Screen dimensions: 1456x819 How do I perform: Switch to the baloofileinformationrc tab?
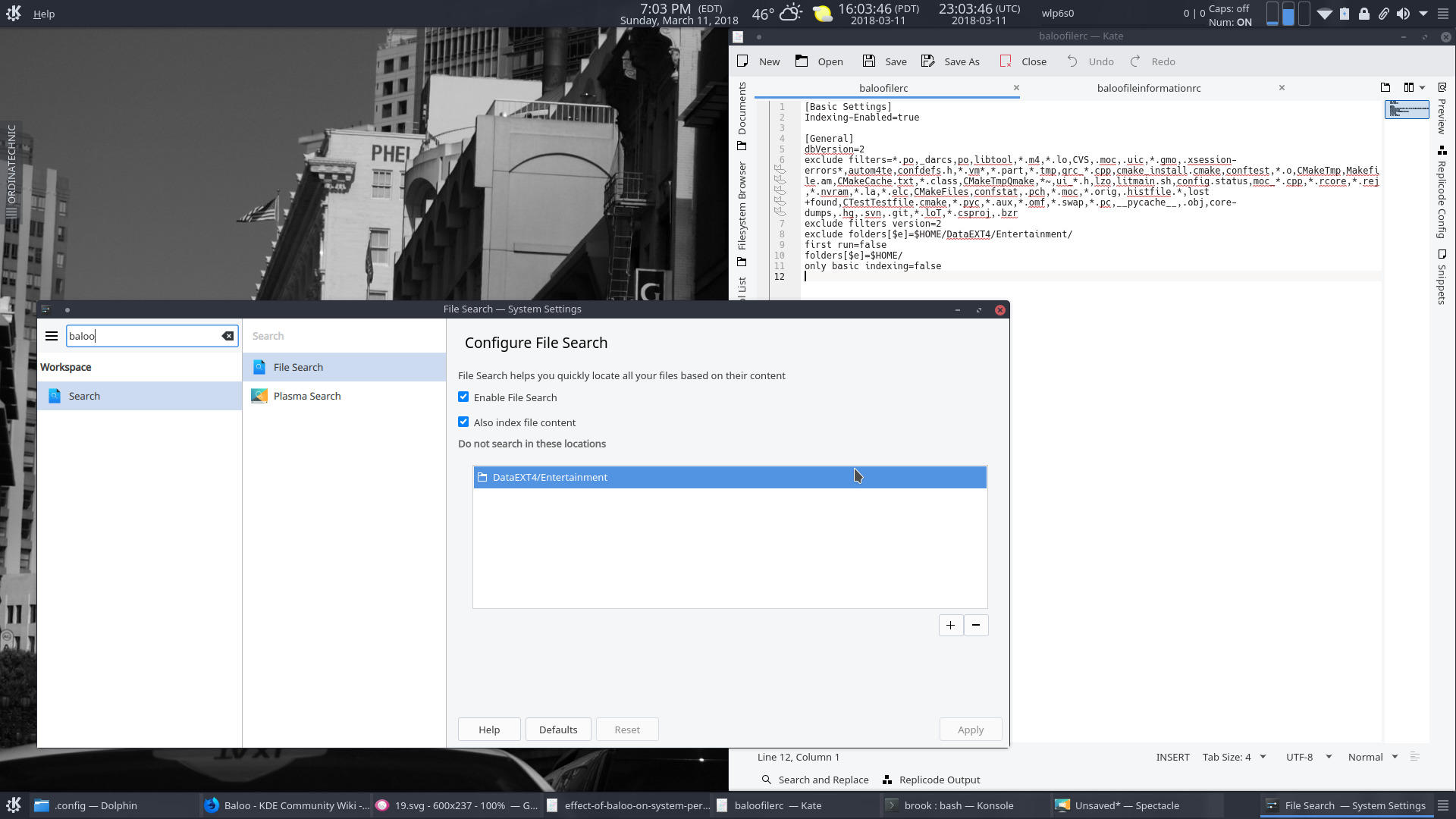1149,88
